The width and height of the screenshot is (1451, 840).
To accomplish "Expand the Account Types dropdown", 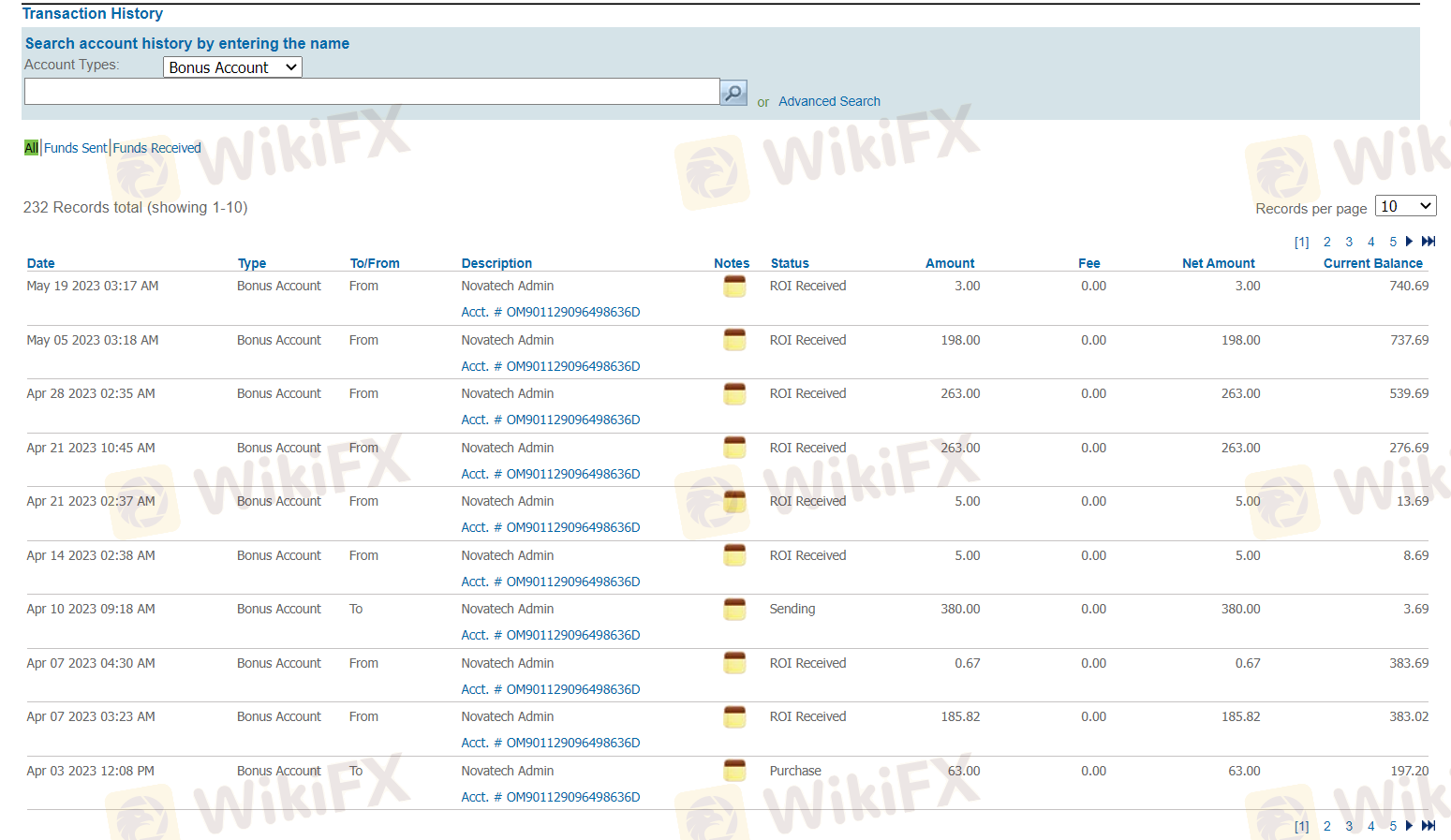I will (232, 67).
